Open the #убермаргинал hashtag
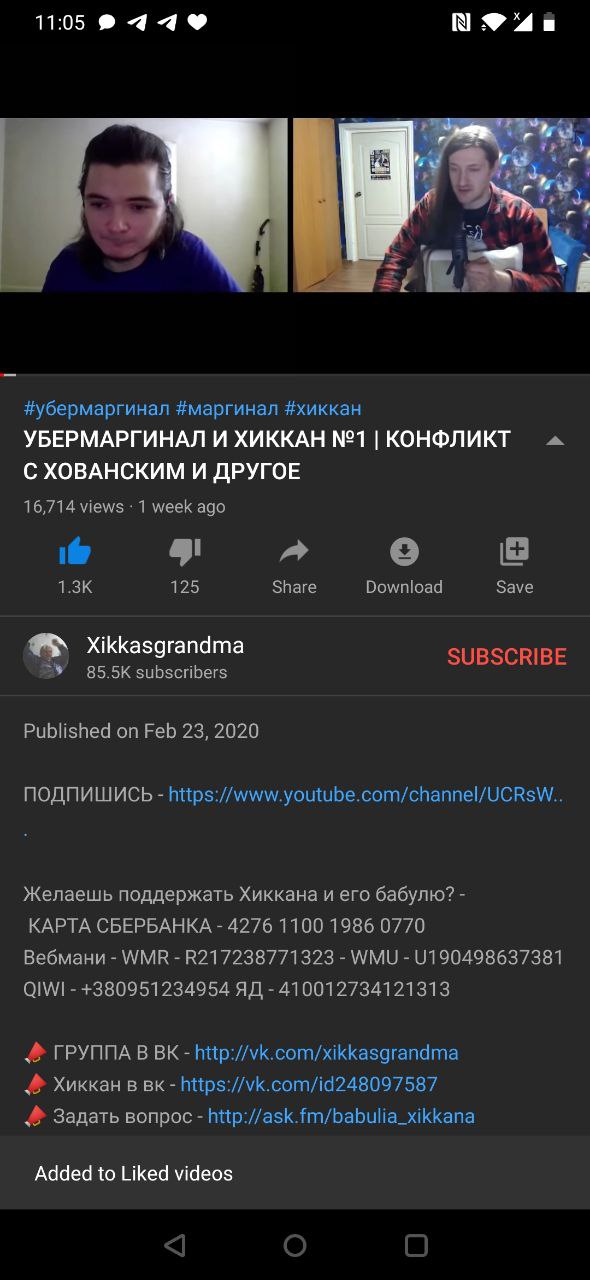590x1280 pixels. coord(97,408)
